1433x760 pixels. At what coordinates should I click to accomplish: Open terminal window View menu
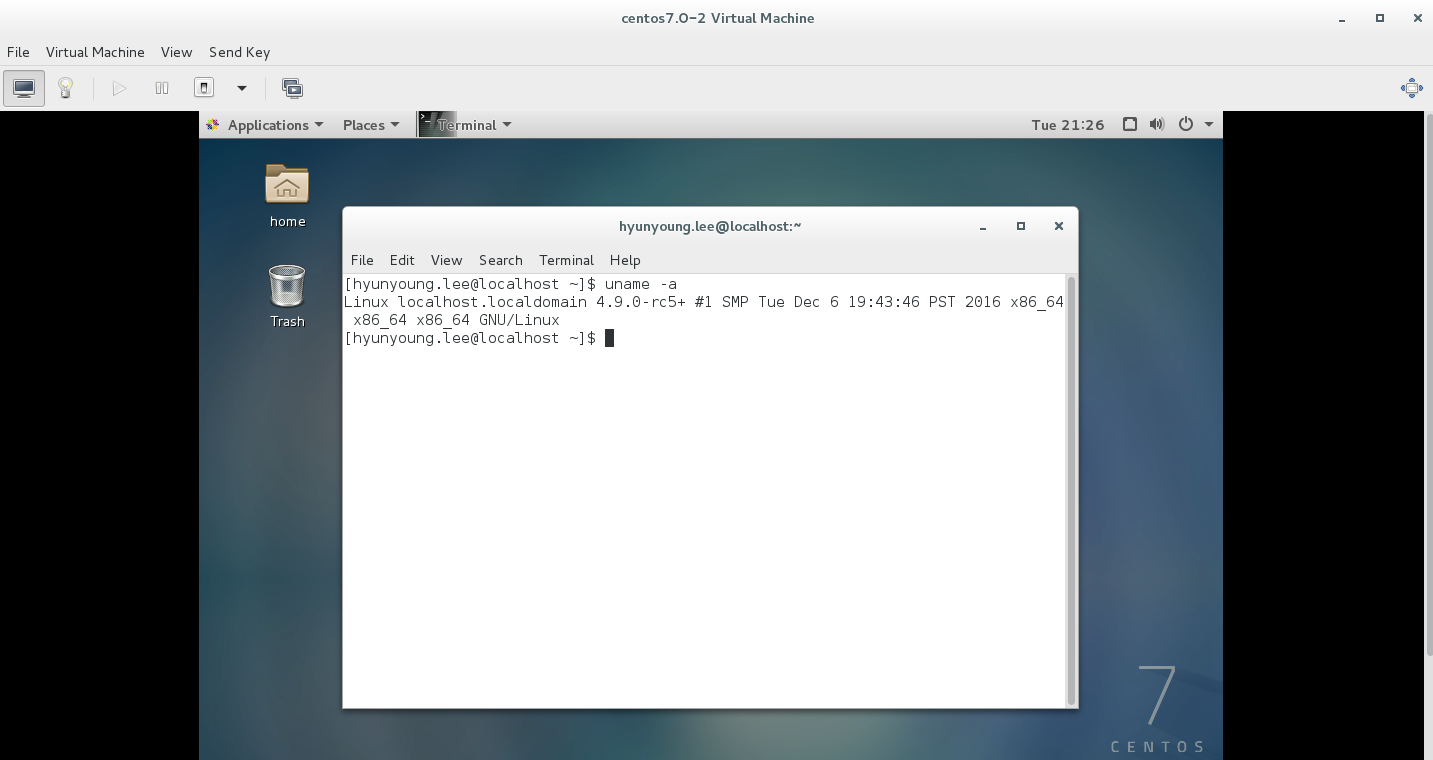[446, 260]
